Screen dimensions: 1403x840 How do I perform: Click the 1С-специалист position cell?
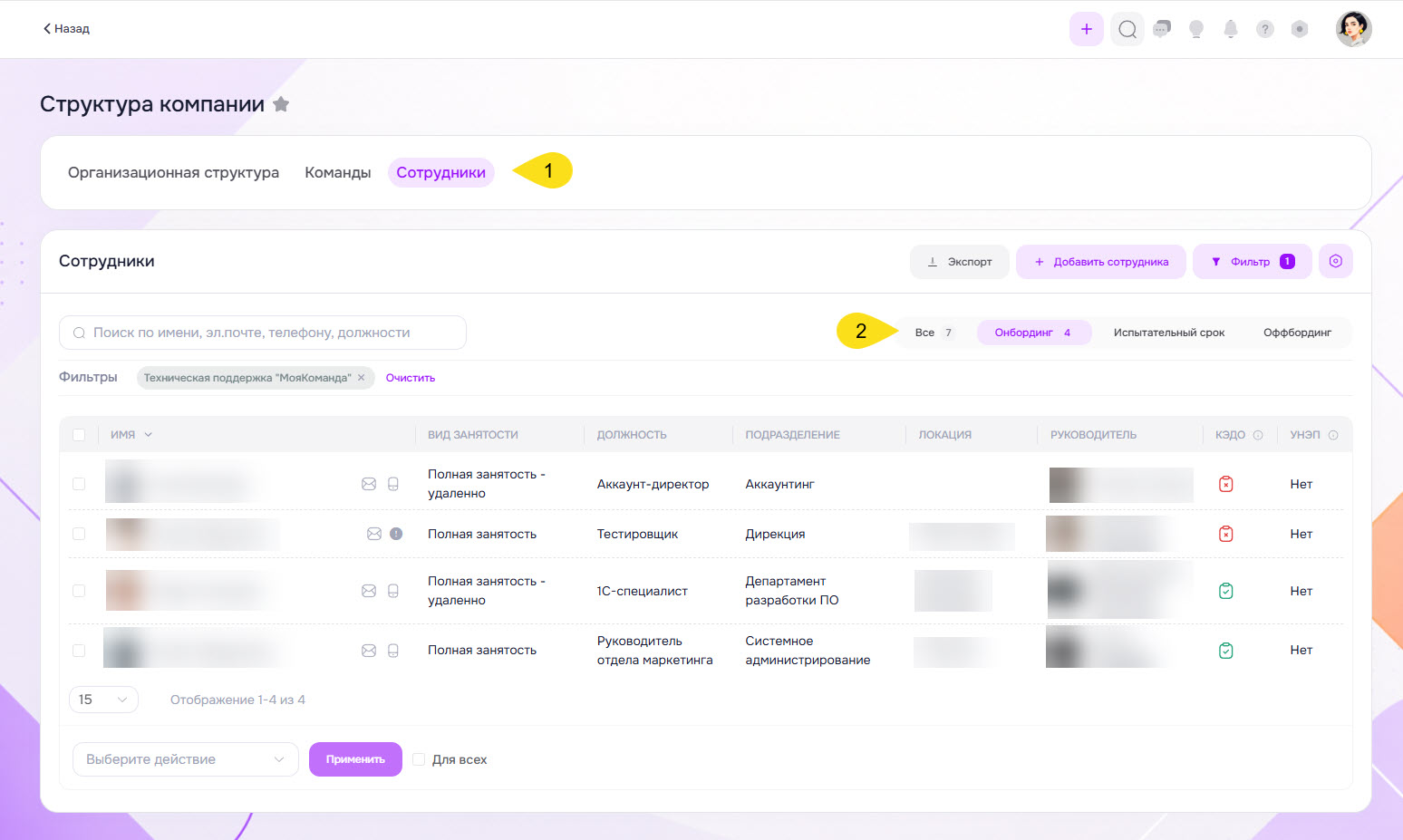point(643,591)
